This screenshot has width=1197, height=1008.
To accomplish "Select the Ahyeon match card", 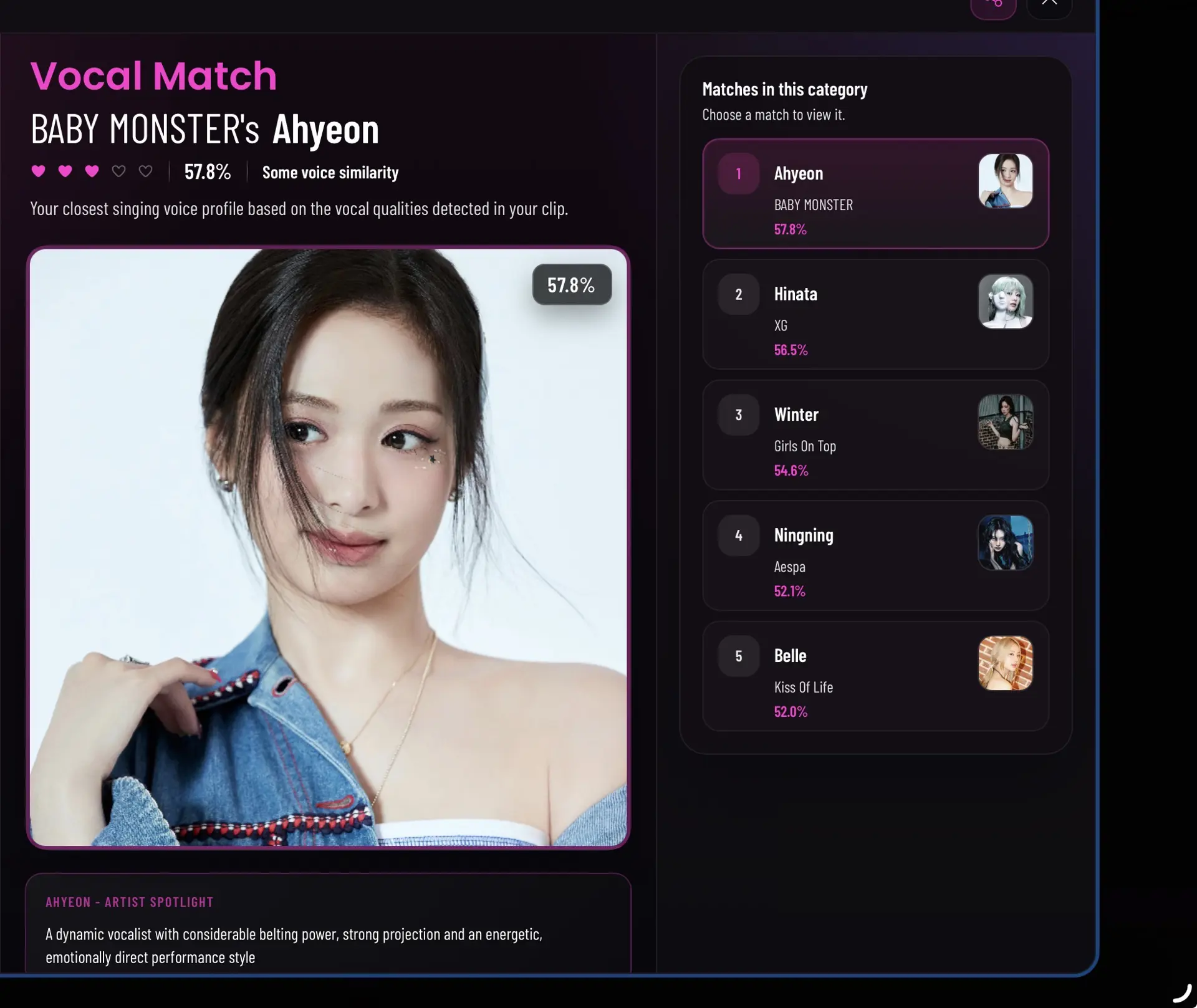I will point(875,194).
